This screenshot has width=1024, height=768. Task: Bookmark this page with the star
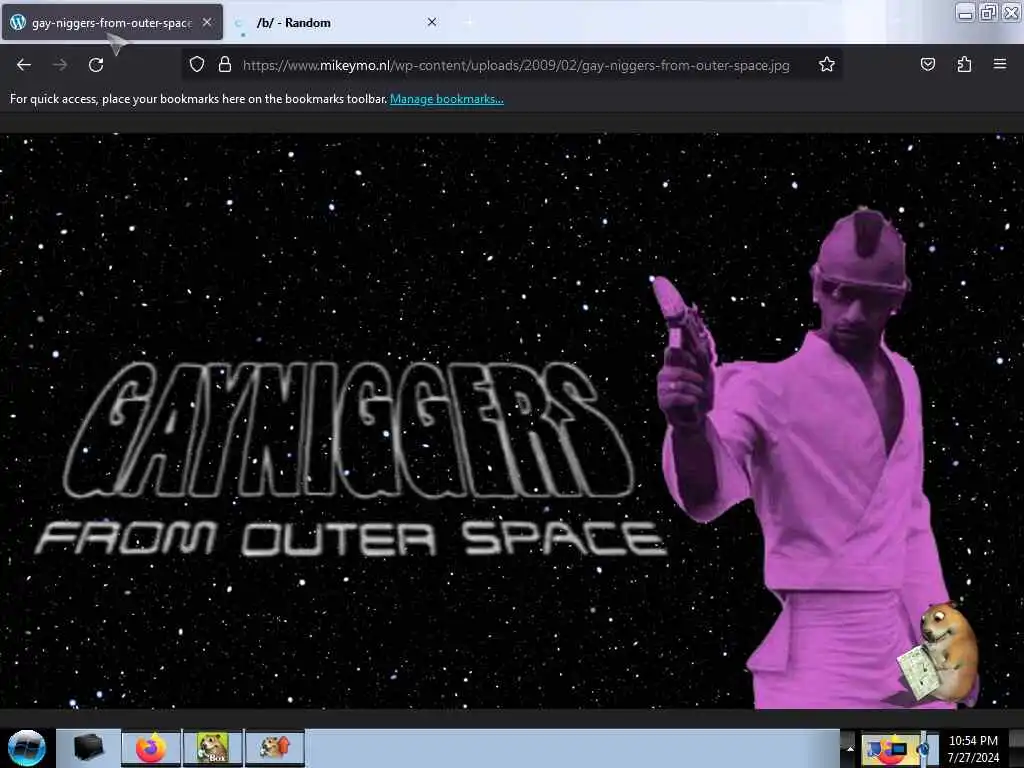(827, 65)
